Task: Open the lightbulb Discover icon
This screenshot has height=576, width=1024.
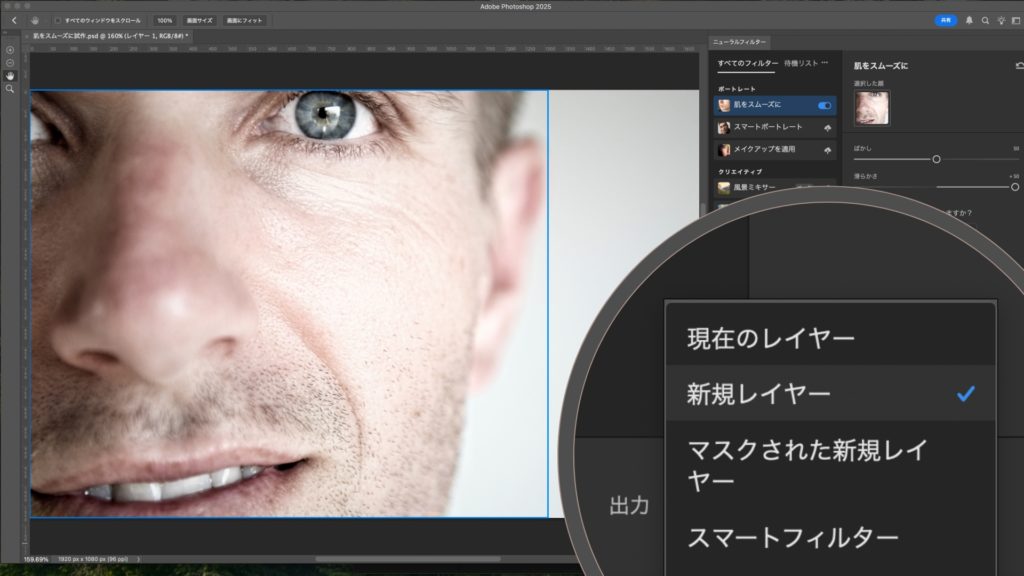Action: click(x=1001, y=20)
